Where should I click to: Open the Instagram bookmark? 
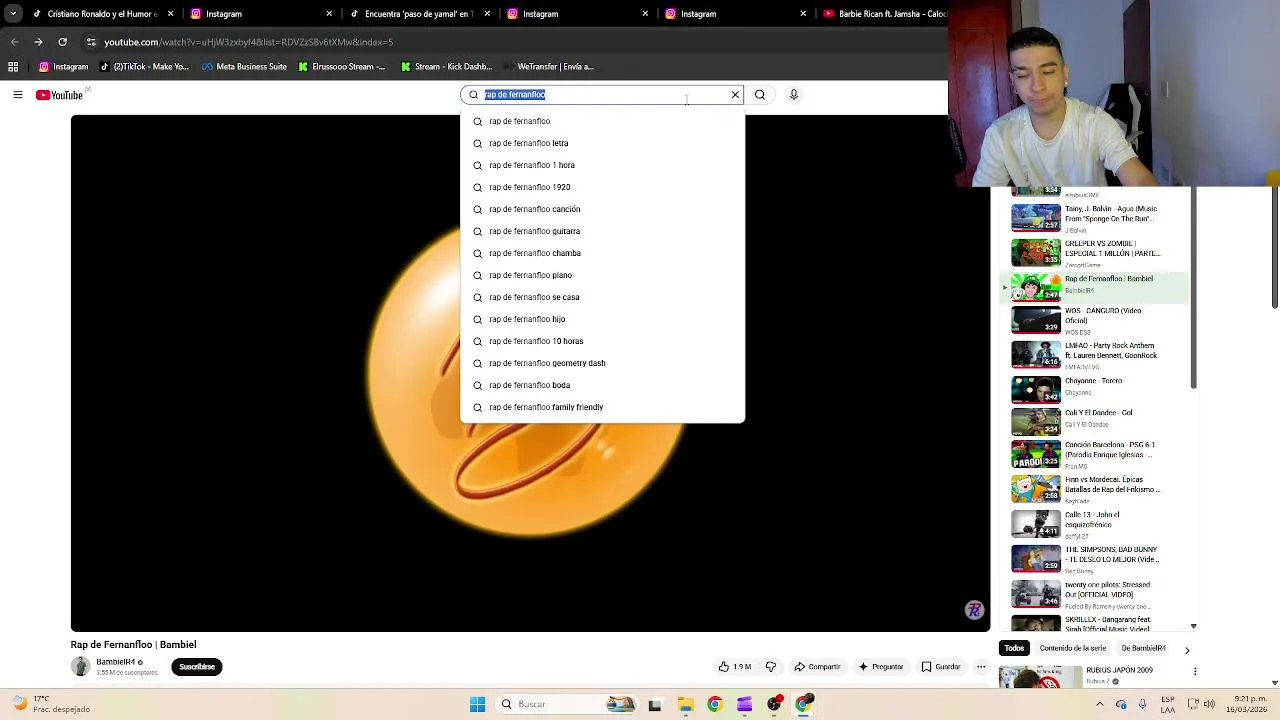[64, 67]
